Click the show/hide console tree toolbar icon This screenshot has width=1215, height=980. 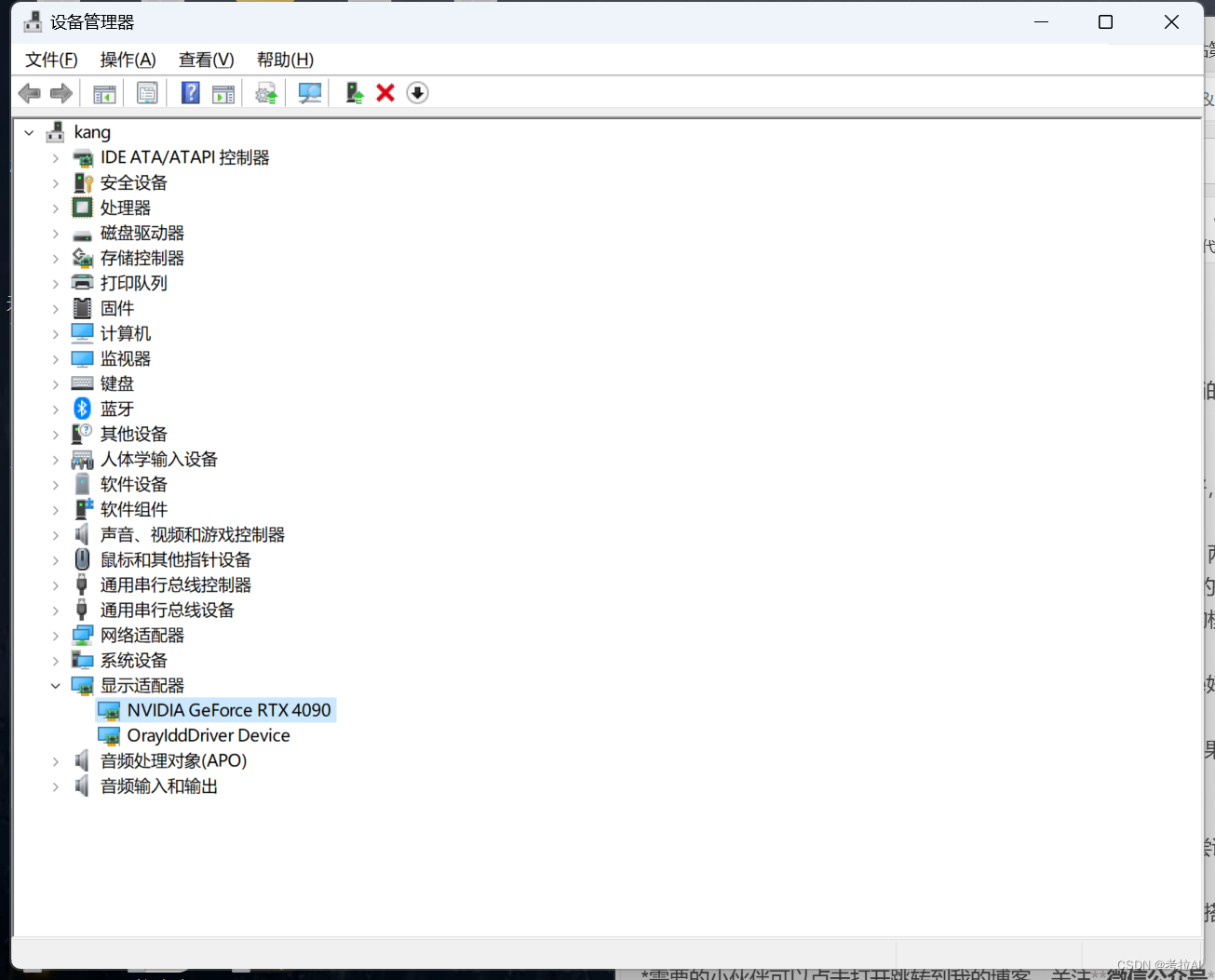point(104,93)
